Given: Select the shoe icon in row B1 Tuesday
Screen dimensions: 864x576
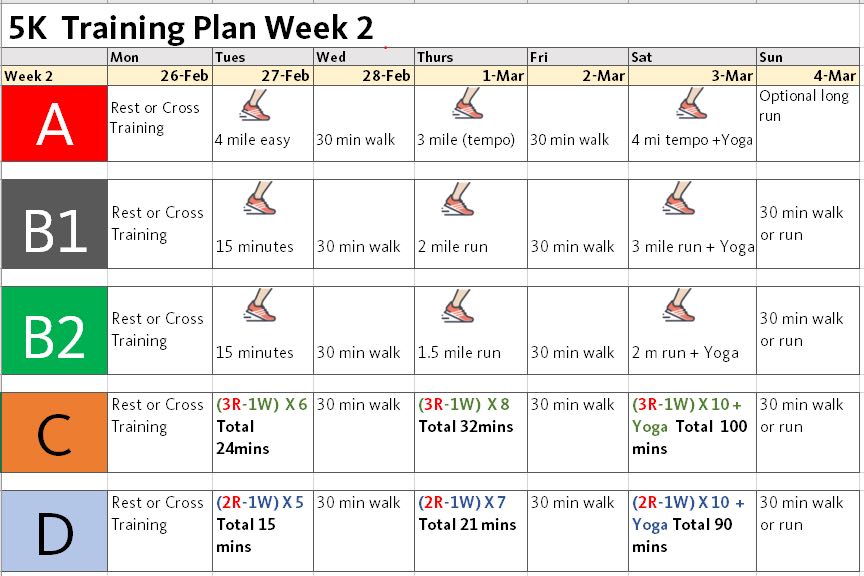Looking at the screenshot, I should tap(260, 198).
